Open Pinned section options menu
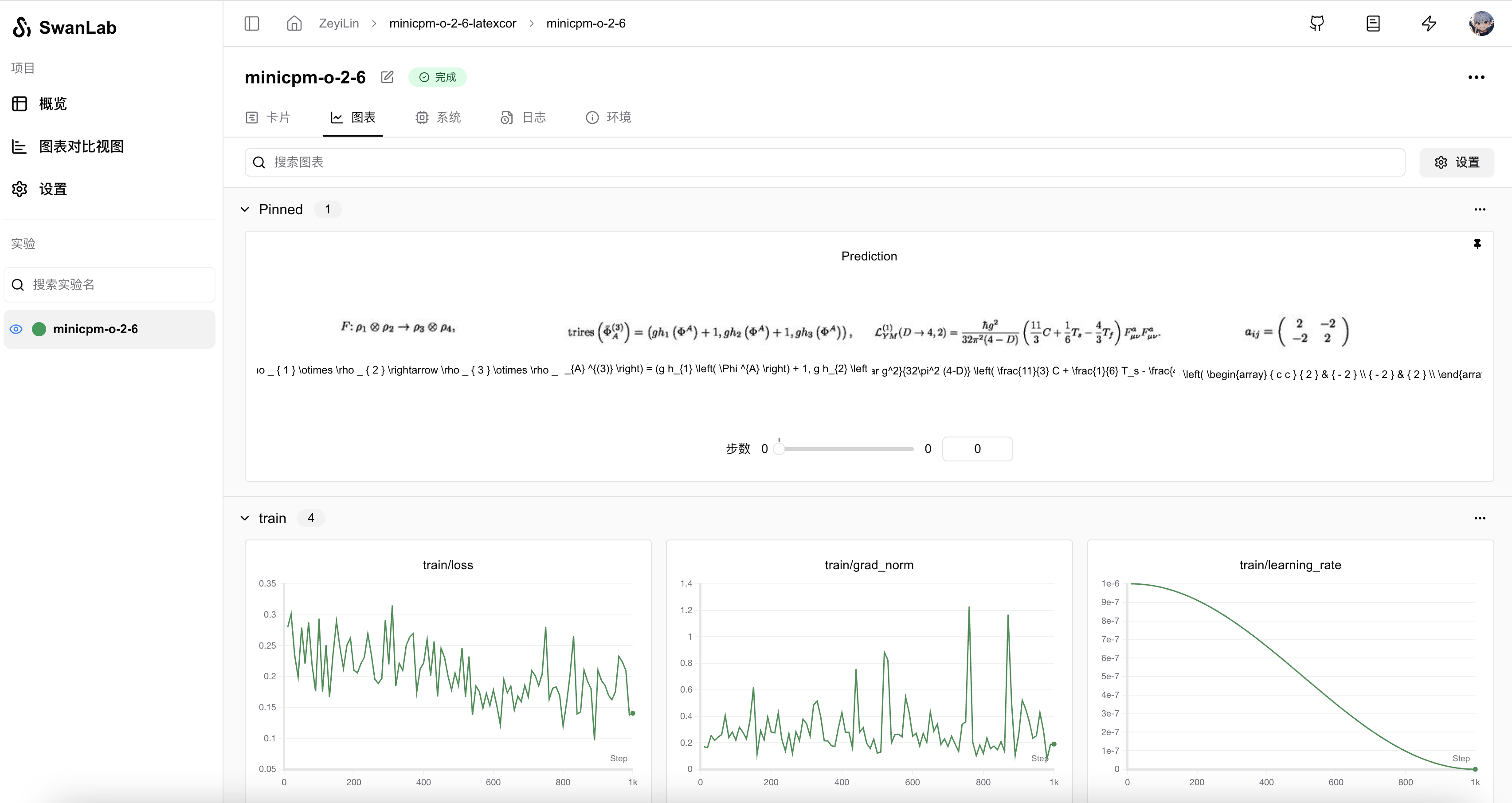 point(1480,210)
